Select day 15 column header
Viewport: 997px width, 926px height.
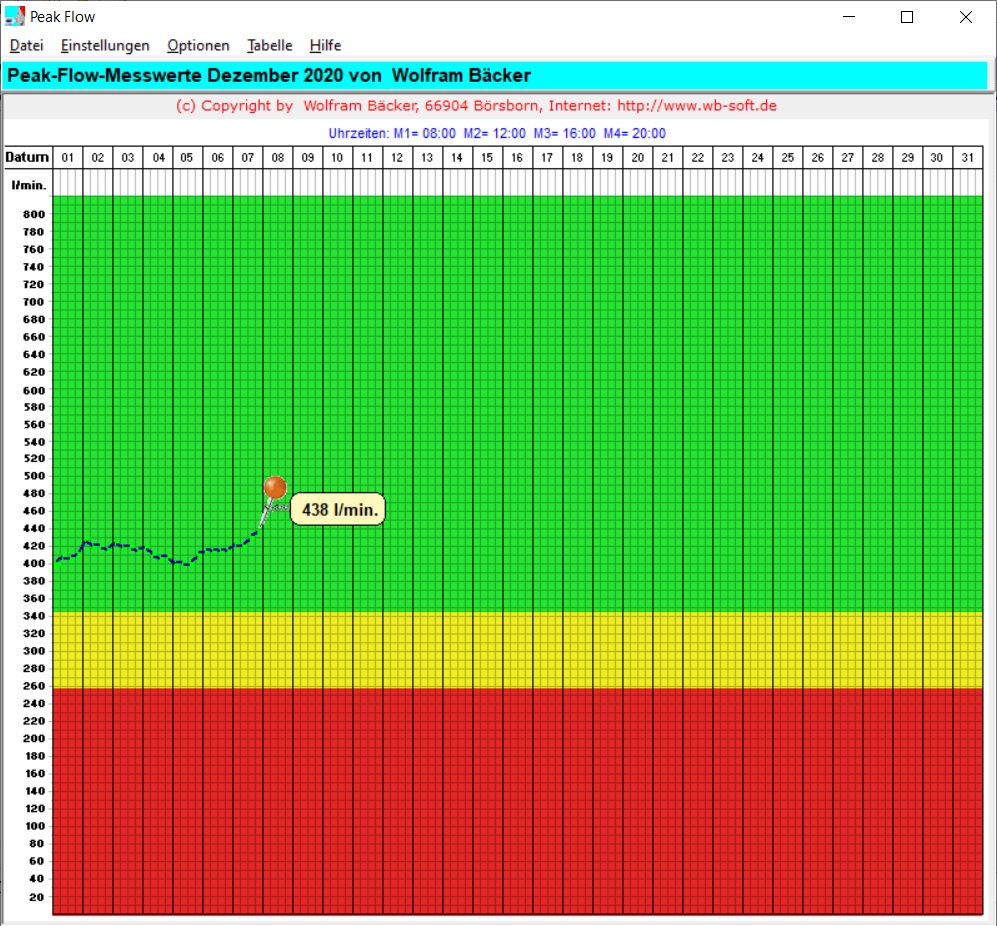pos(487,158)
